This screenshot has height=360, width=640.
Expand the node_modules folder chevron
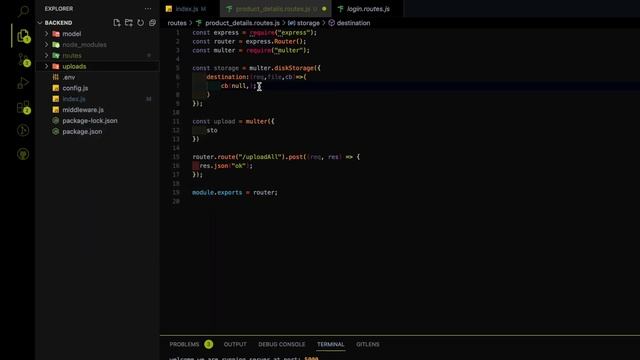coord(47,44)
